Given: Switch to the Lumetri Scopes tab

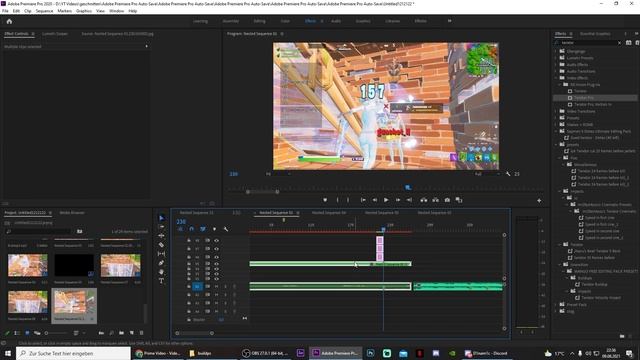Looking at the screenshot, I should 55,34.
